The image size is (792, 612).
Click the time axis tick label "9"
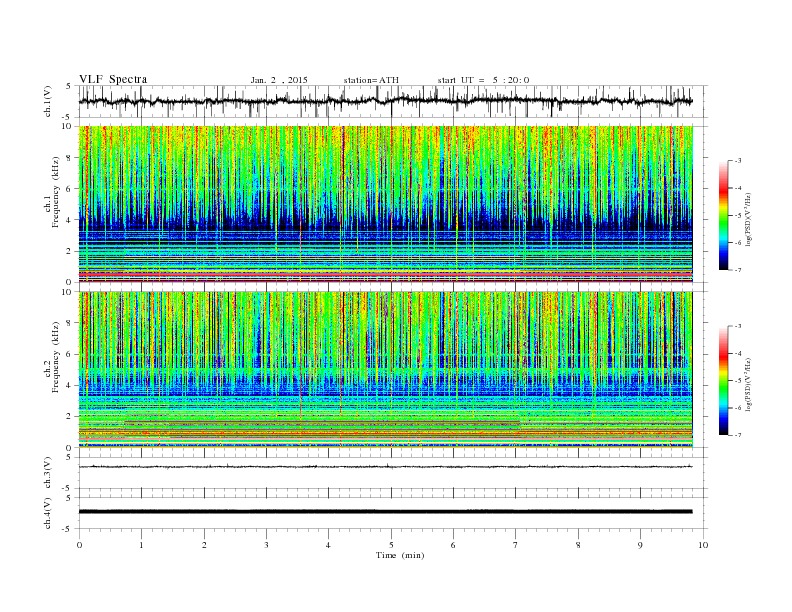640,545
